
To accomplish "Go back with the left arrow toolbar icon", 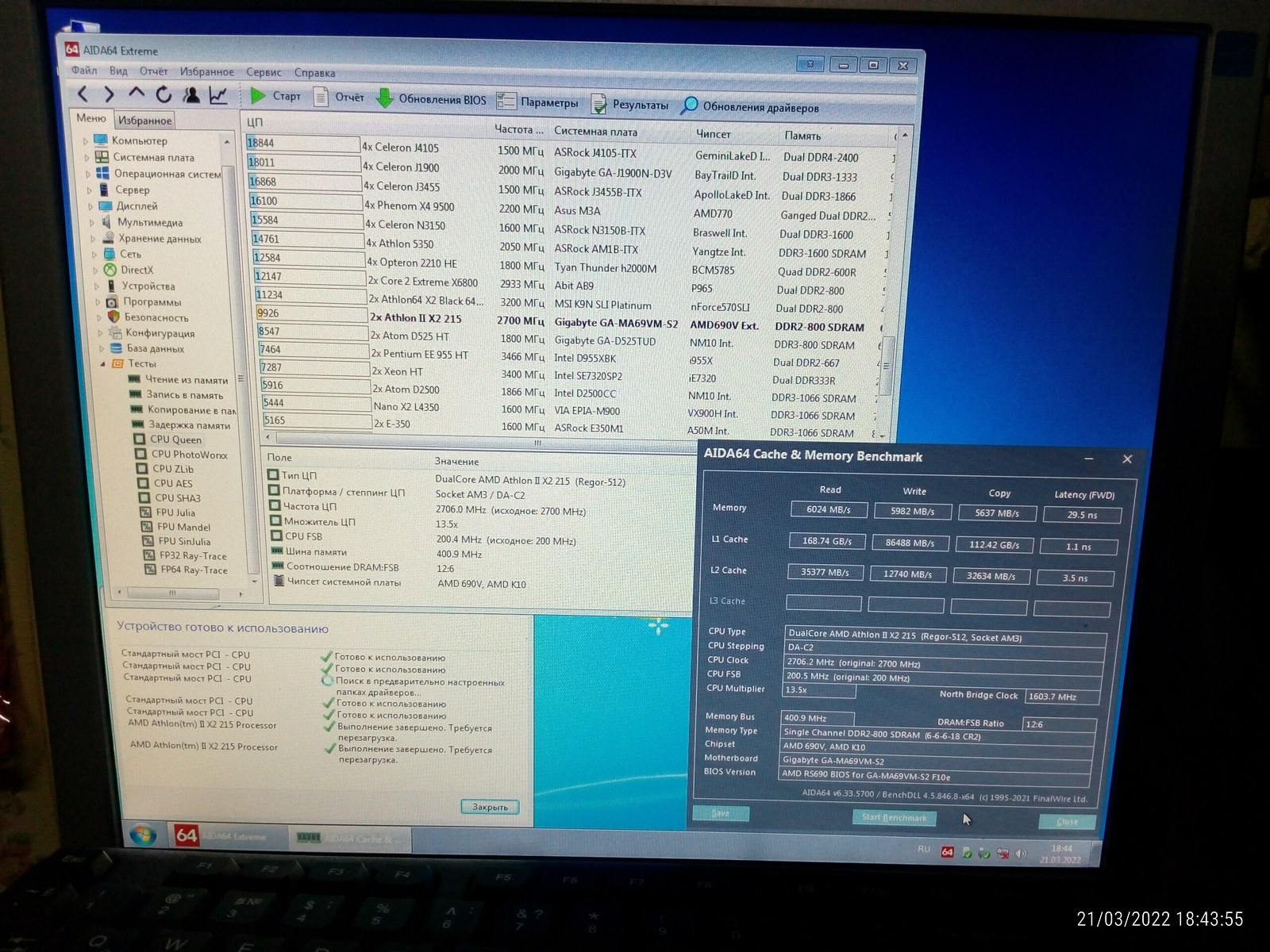I will pos(83,94).
